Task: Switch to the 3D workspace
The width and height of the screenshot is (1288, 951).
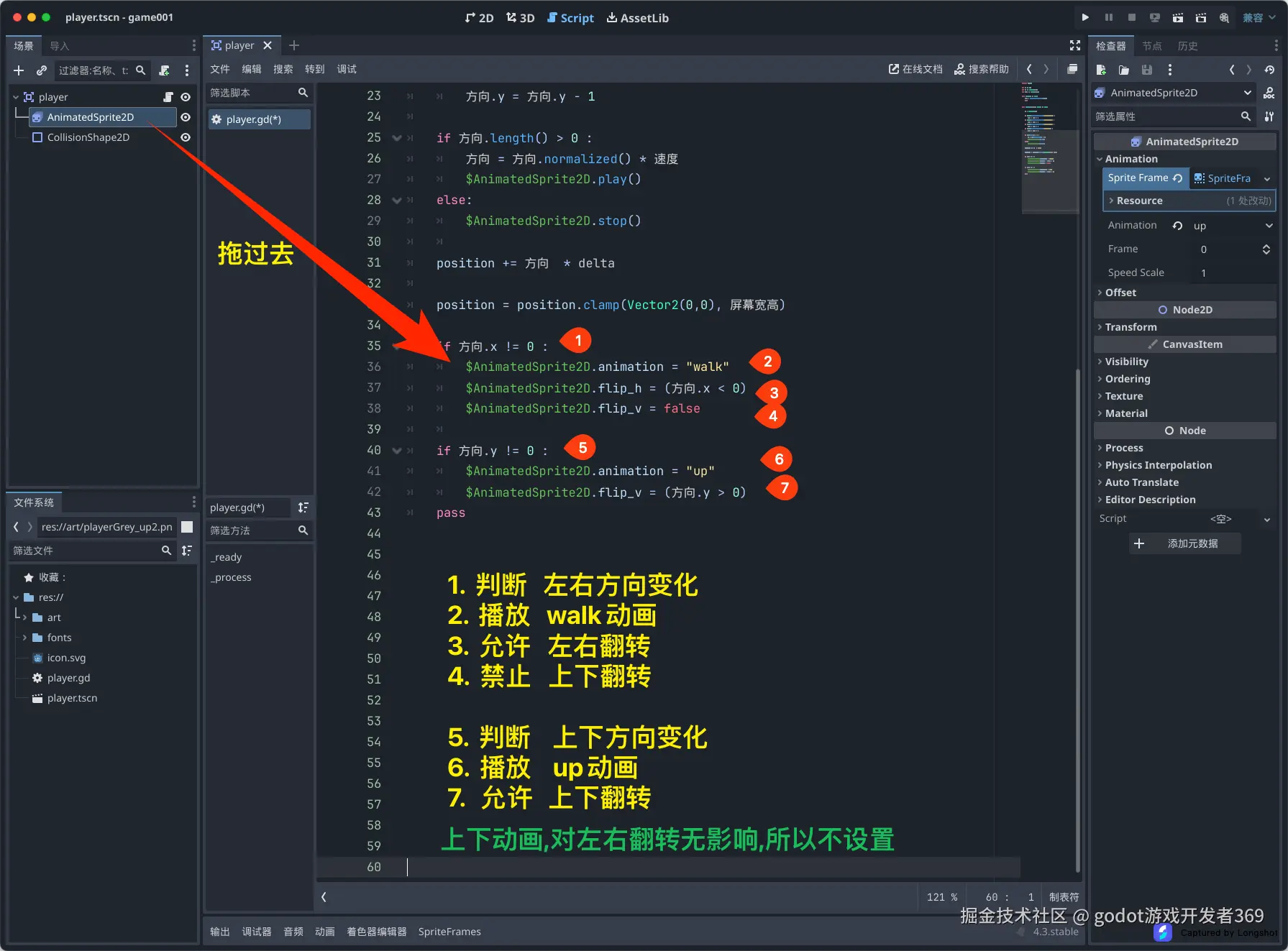Action: (520, 17)
